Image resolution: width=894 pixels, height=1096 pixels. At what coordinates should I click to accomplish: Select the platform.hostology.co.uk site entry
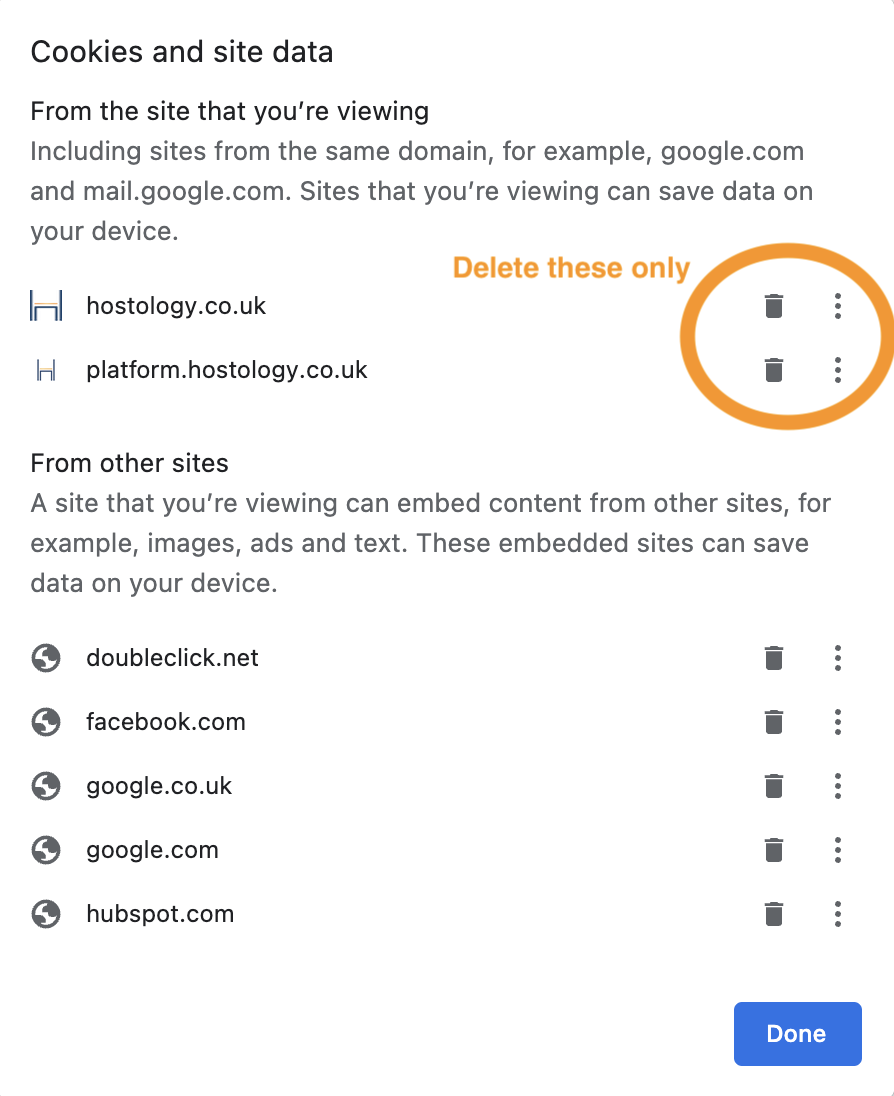click(227, 370)
